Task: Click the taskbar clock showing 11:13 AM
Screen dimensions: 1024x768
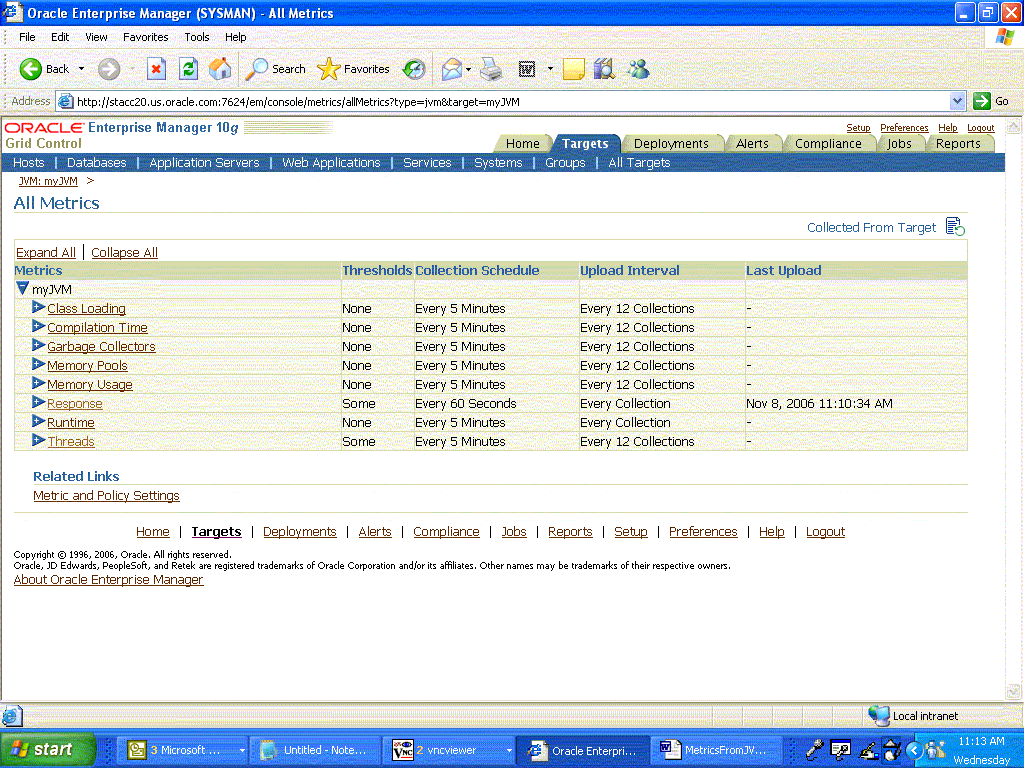Action: 981,741
